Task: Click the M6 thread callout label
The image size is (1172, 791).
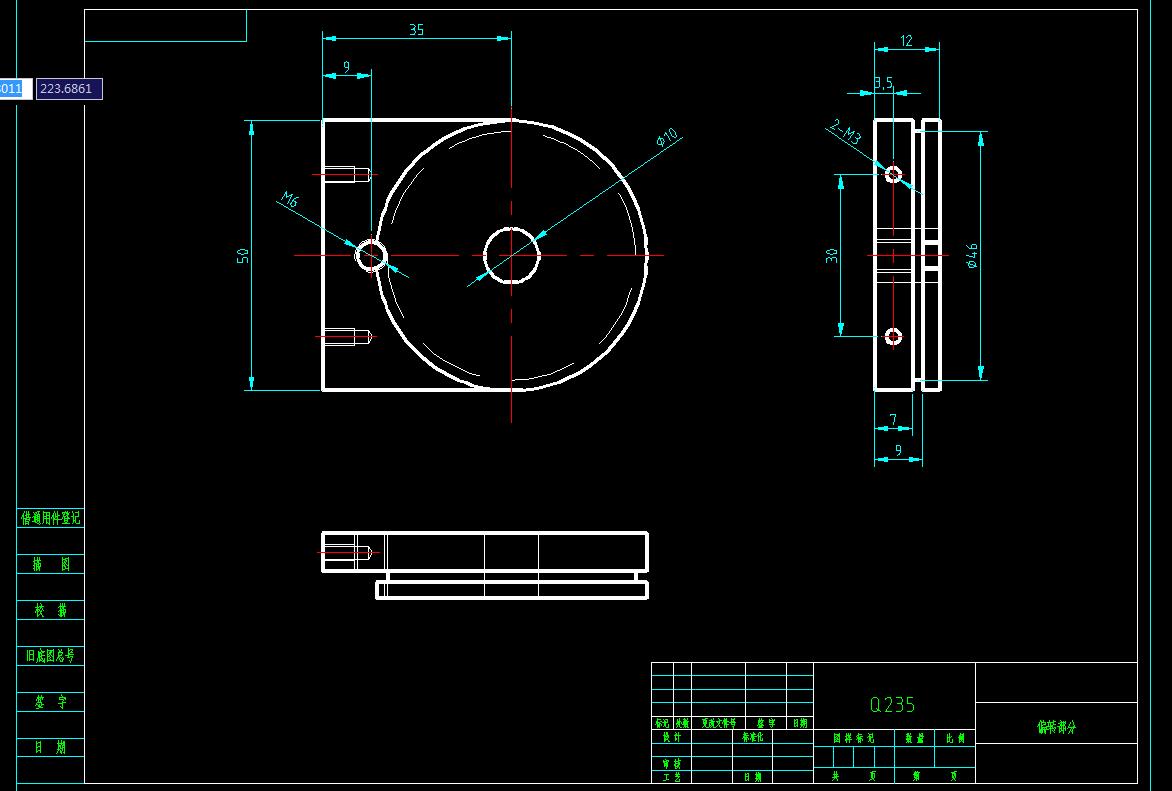Action: [x=289, y=200]
